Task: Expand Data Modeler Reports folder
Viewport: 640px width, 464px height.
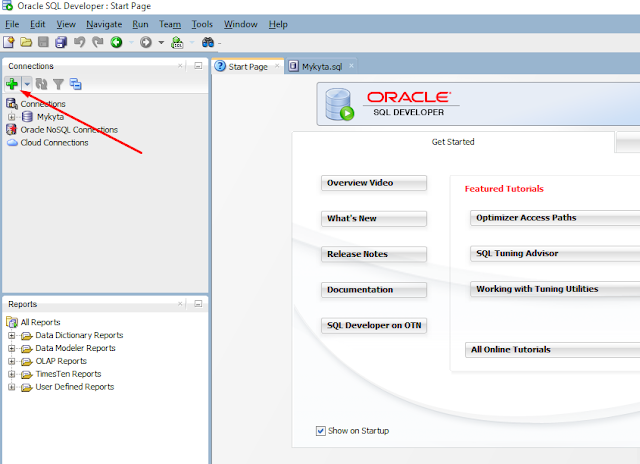Action: pyautogui.click(x=11, y=349)
